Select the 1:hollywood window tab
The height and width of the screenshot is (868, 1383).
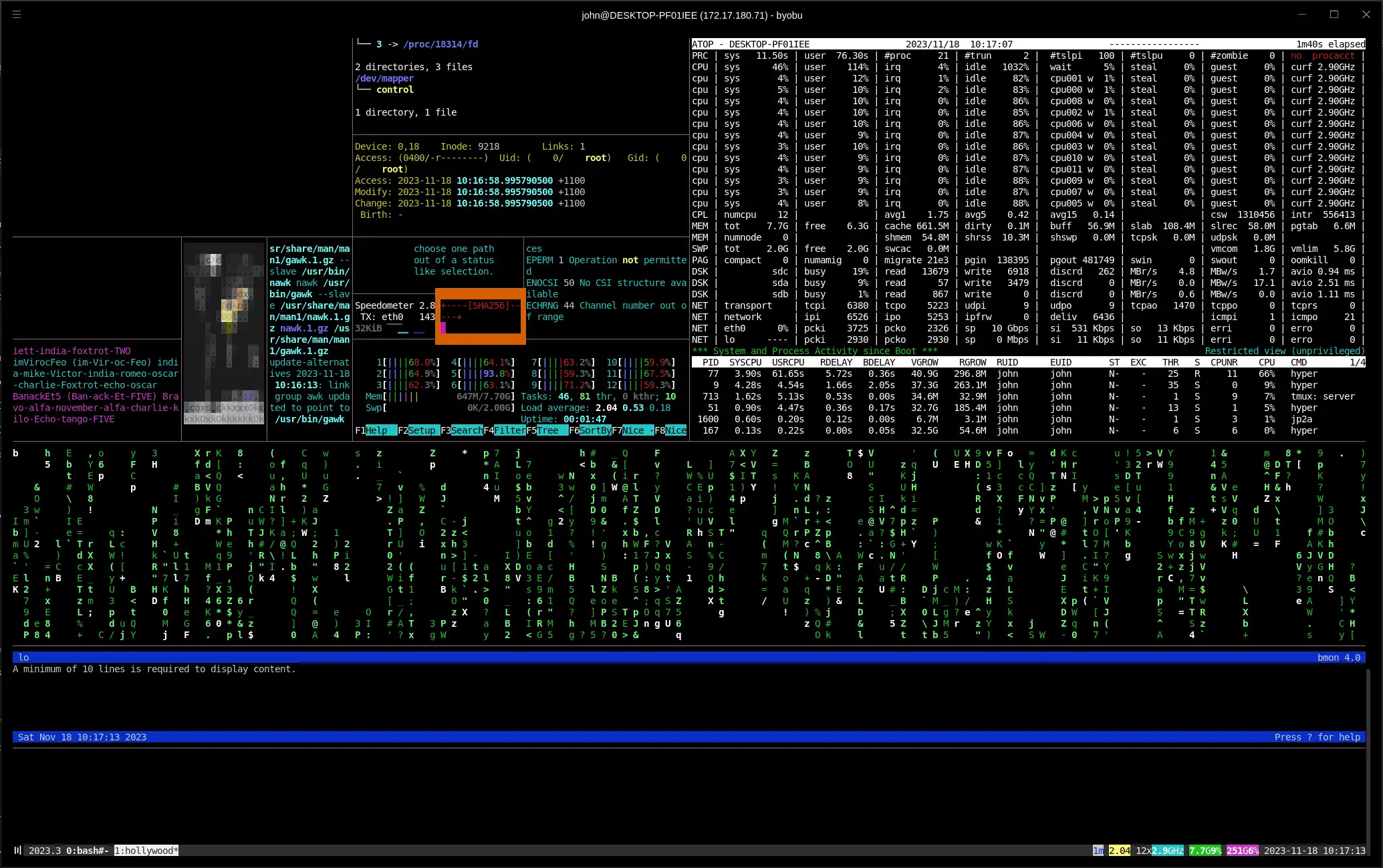coord(146,851)
